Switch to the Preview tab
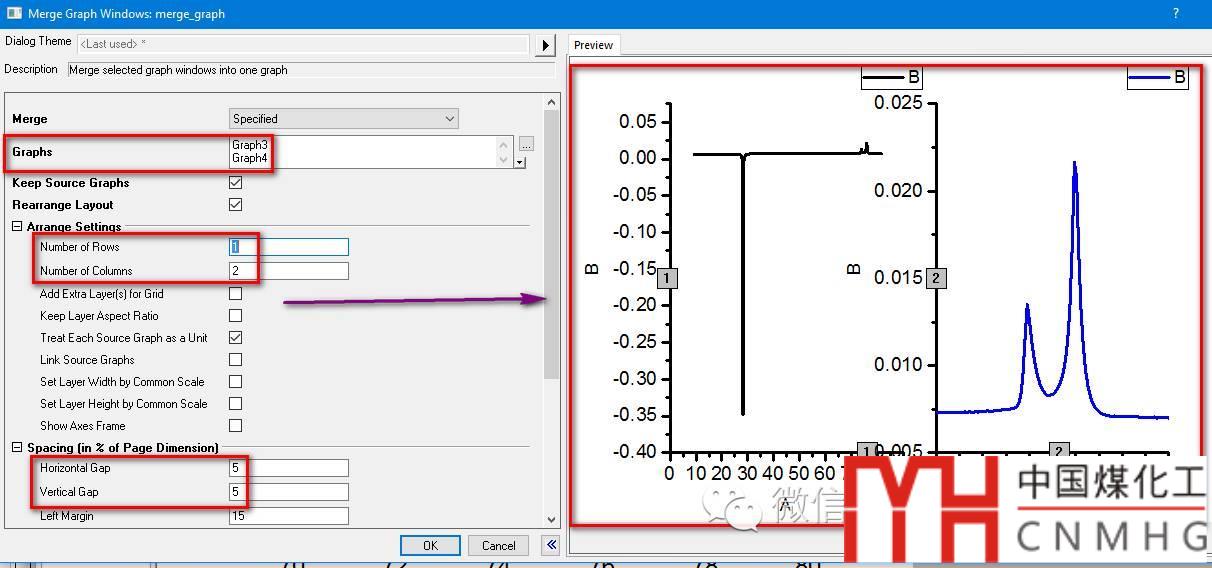 pos(593,45)
